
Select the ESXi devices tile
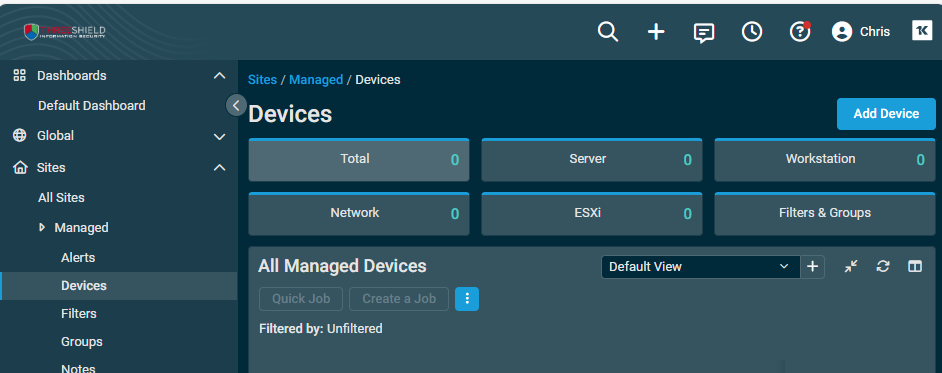tap(592, 213)
